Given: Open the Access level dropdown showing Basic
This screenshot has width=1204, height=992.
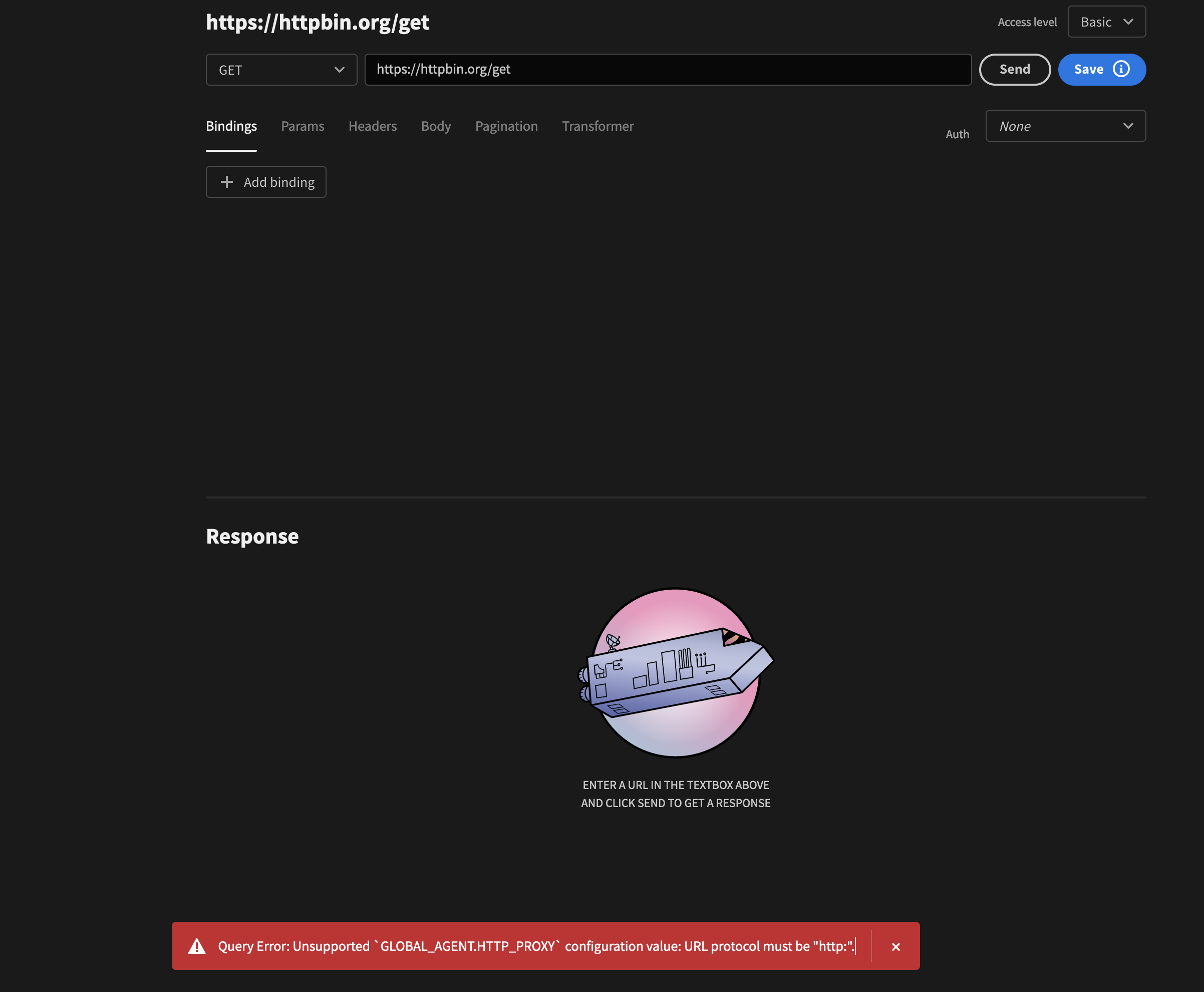Looking at the screenshot, I should point(1106,21).
